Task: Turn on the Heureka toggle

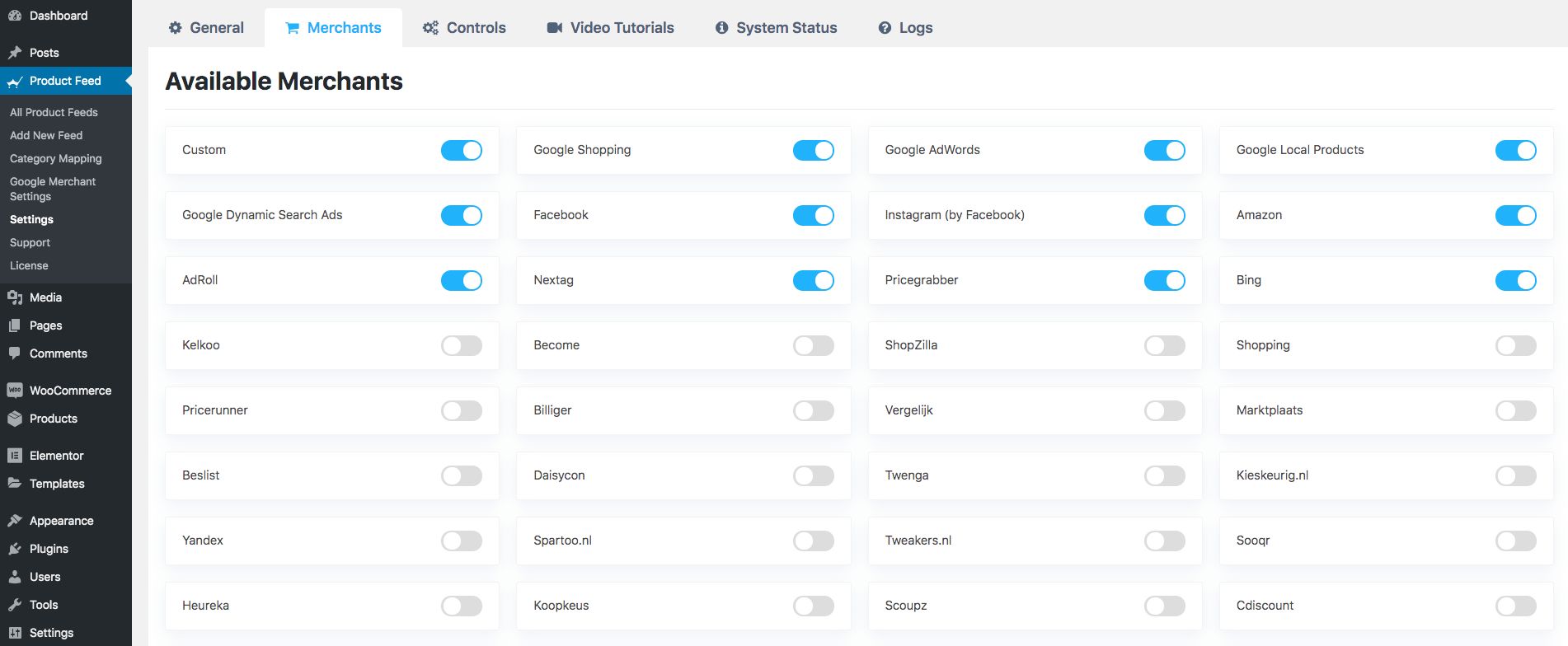Action: pos(462,606)
